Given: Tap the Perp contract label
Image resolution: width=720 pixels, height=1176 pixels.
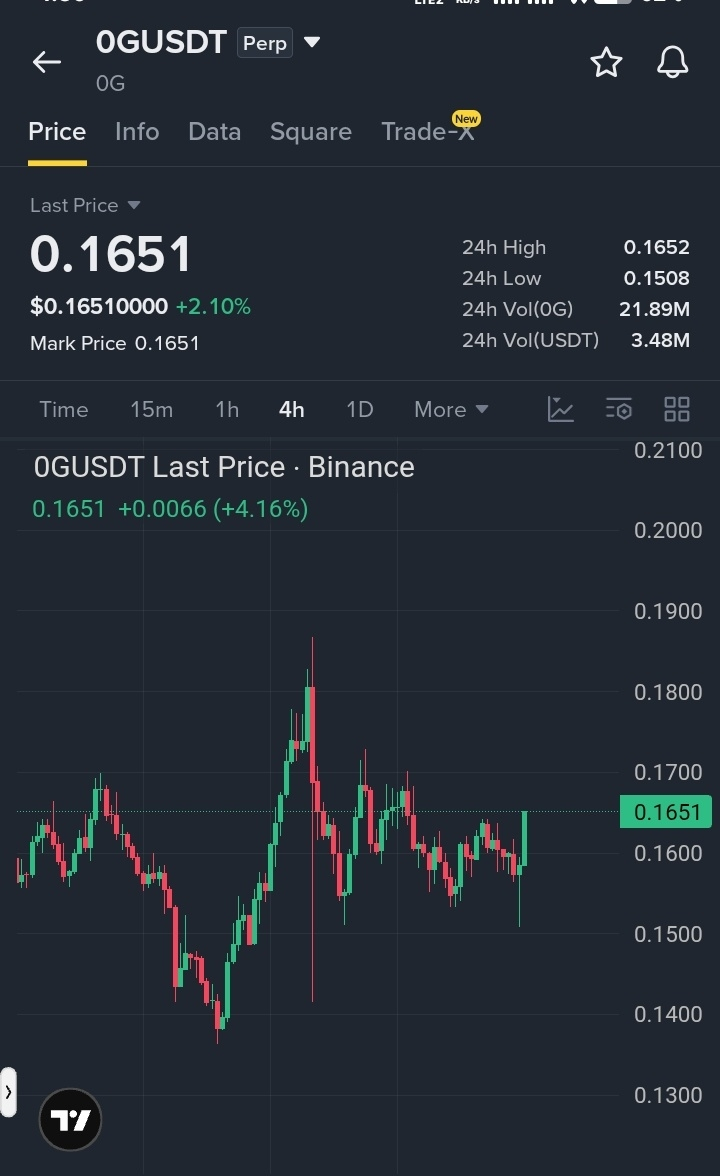Looking at the screenshot, I should [x=265, y=43].
